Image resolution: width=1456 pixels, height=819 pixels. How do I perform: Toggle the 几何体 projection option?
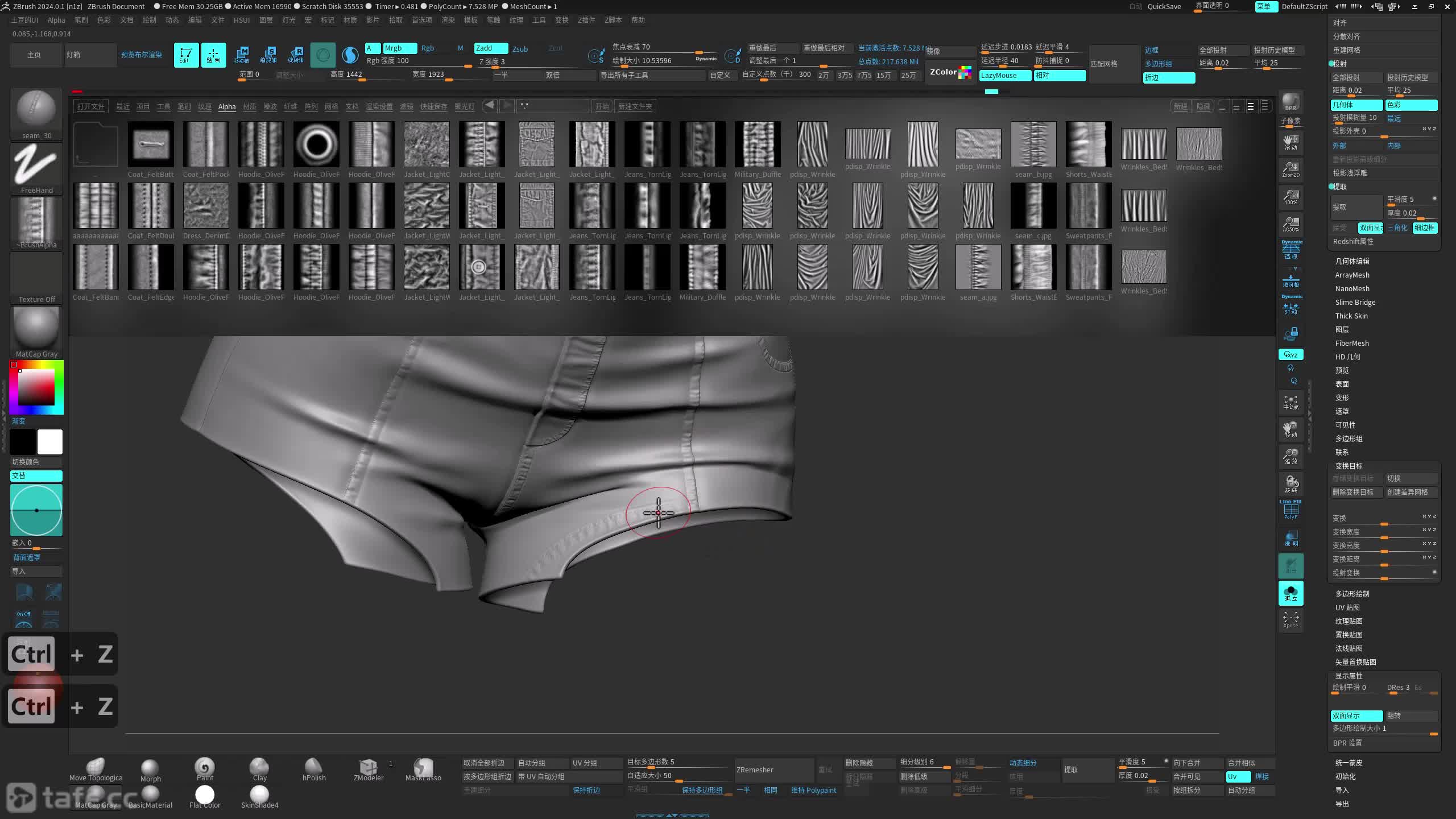[1356, 105]
